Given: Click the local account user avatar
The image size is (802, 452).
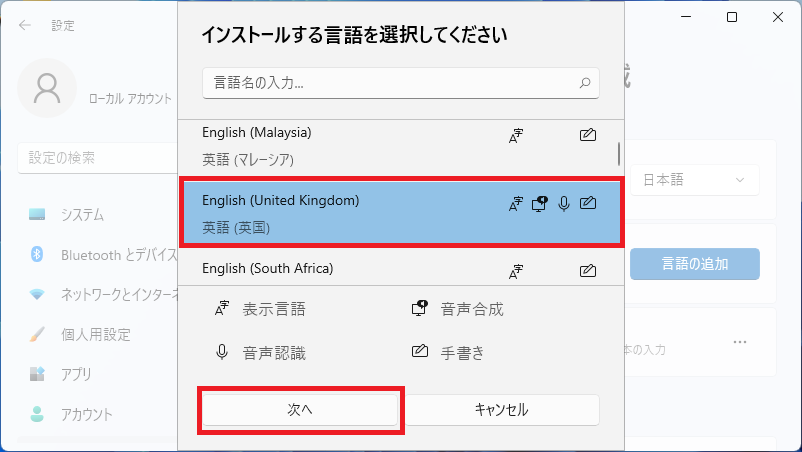Looking at the screenshot, I should 47,88.
